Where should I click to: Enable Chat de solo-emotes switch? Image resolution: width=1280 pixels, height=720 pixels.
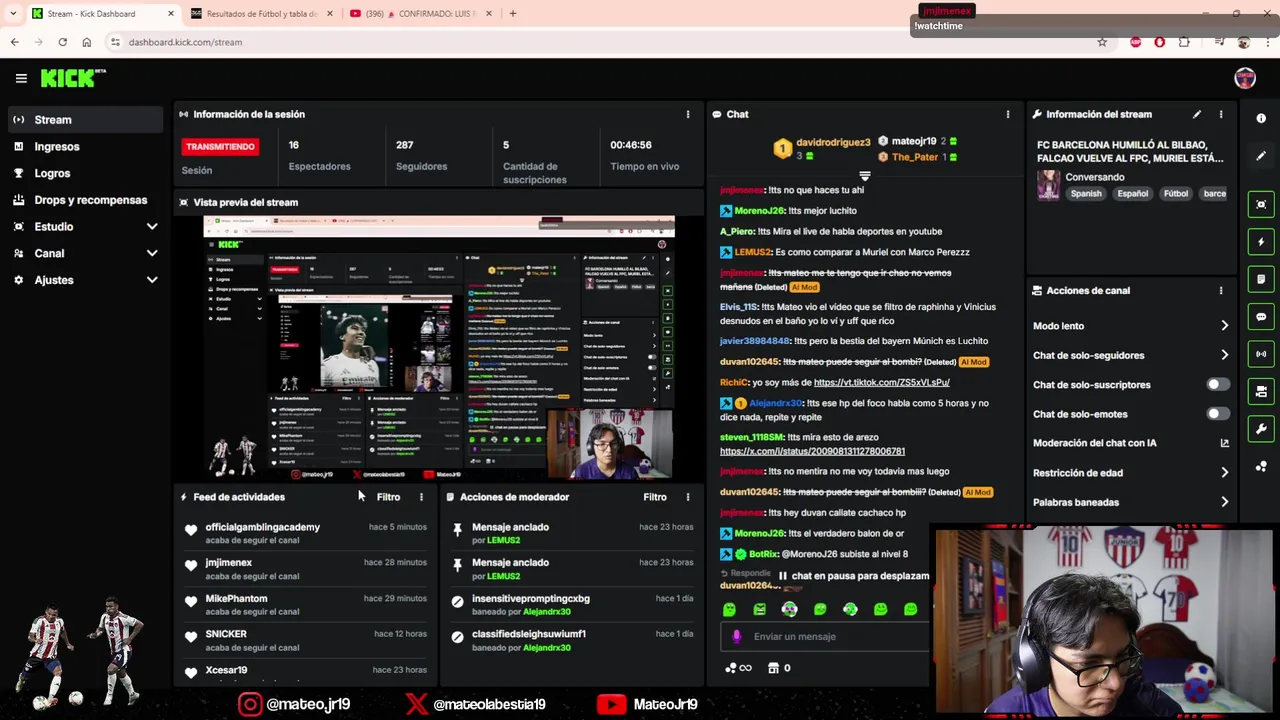(1217, 414)
